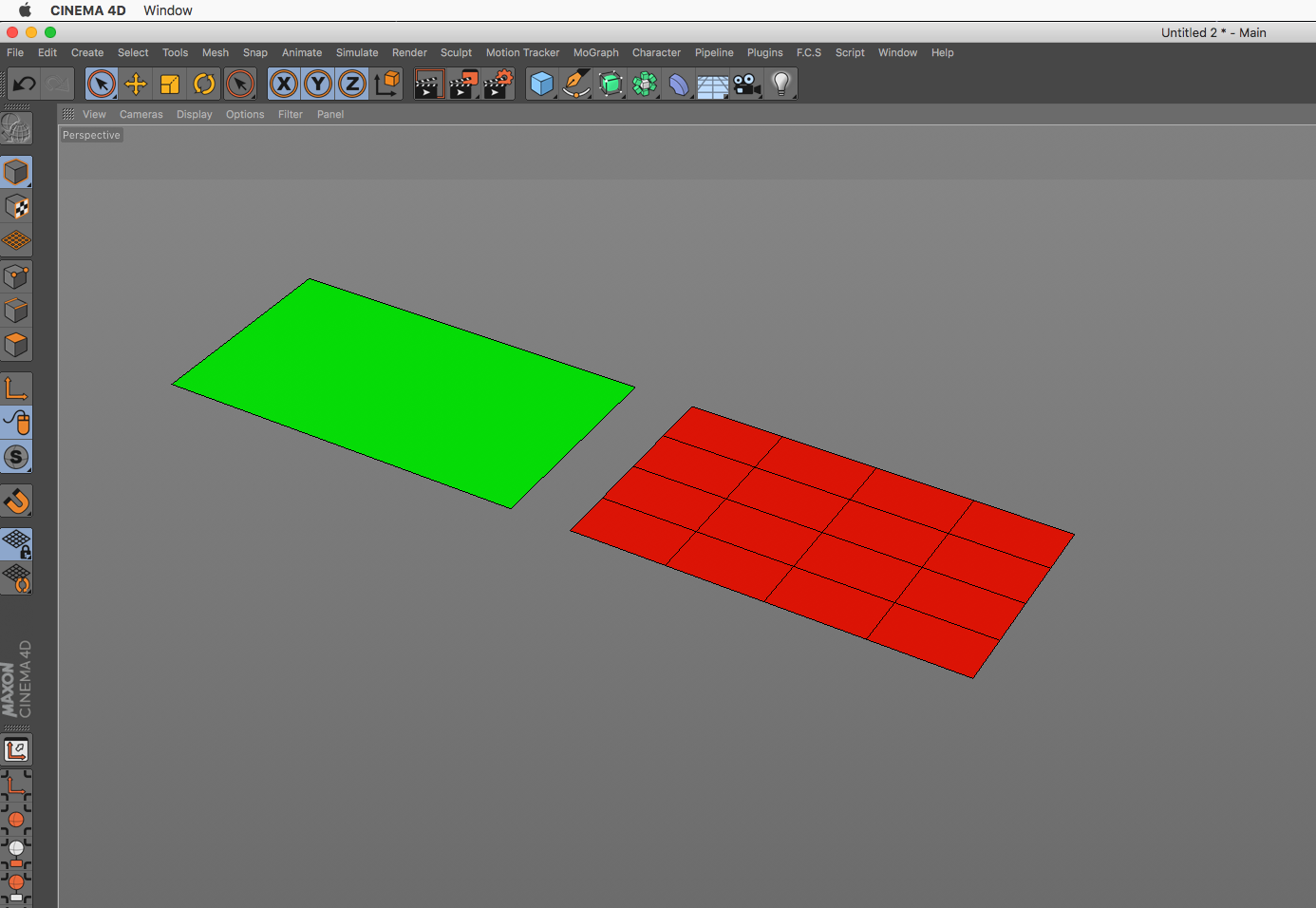Open the Create menu

pos(87,52)
